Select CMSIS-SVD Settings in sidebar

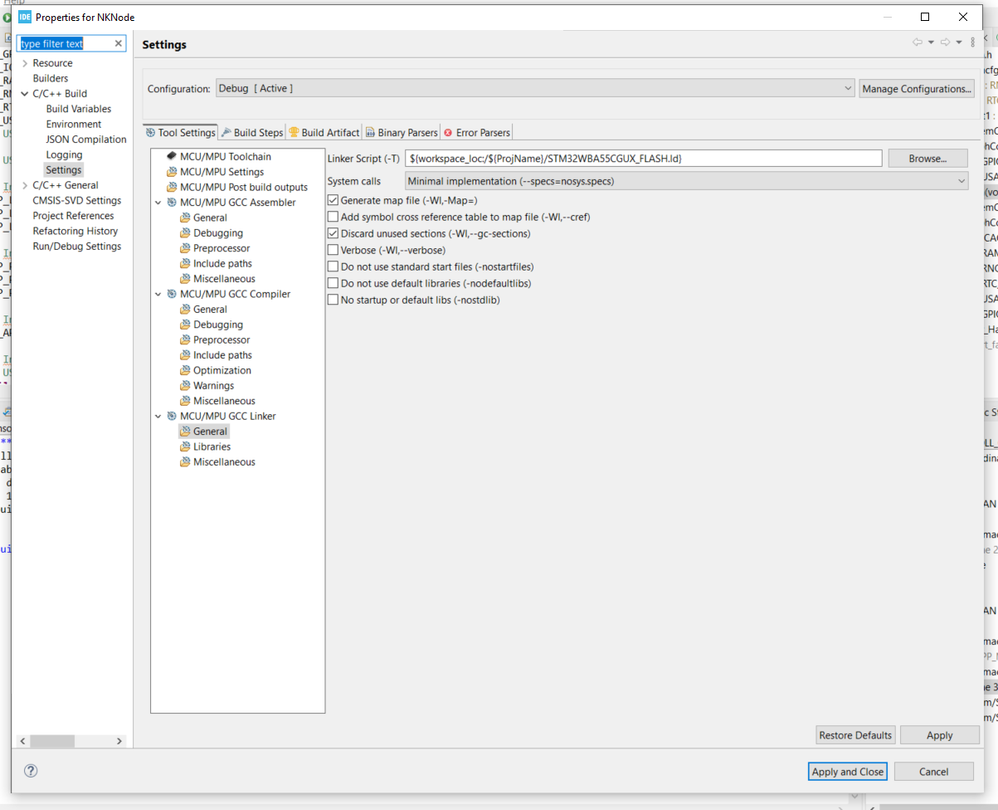coord(77,200)
